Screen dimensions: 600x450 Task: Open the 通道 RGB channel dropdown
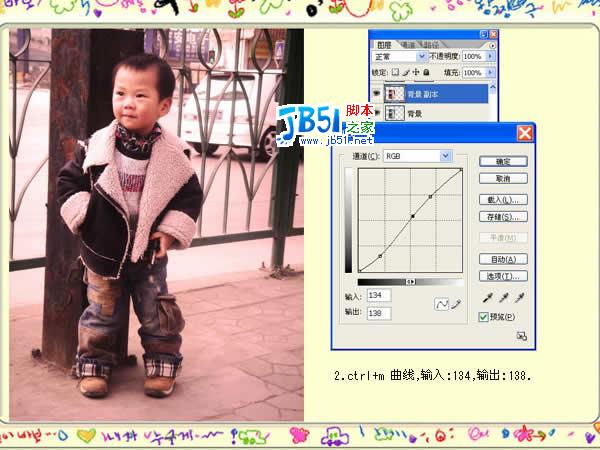(445, 156)
